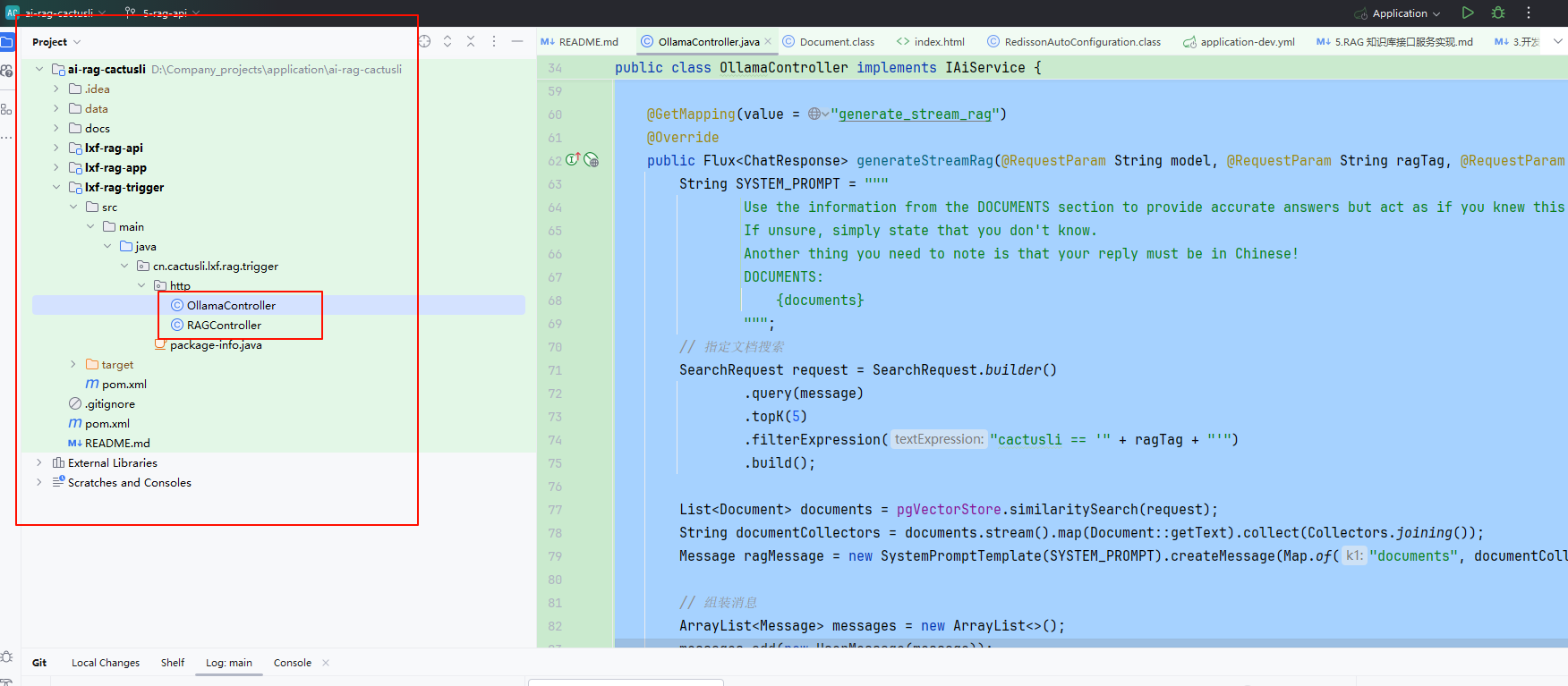This screenshot has width=1568, height=686.
Task: Click the locate-in-tree crosshair icon in Project panel
Action: coord(424,41)
